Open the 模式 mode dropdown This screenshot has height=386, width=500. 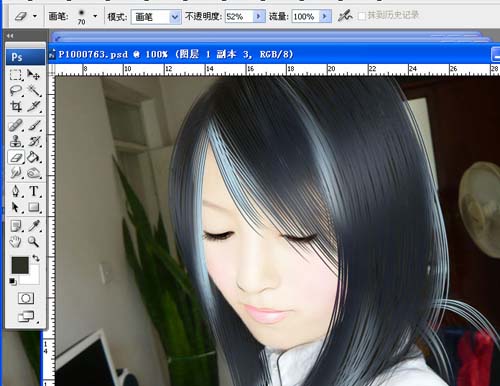[x=156, y=17]
